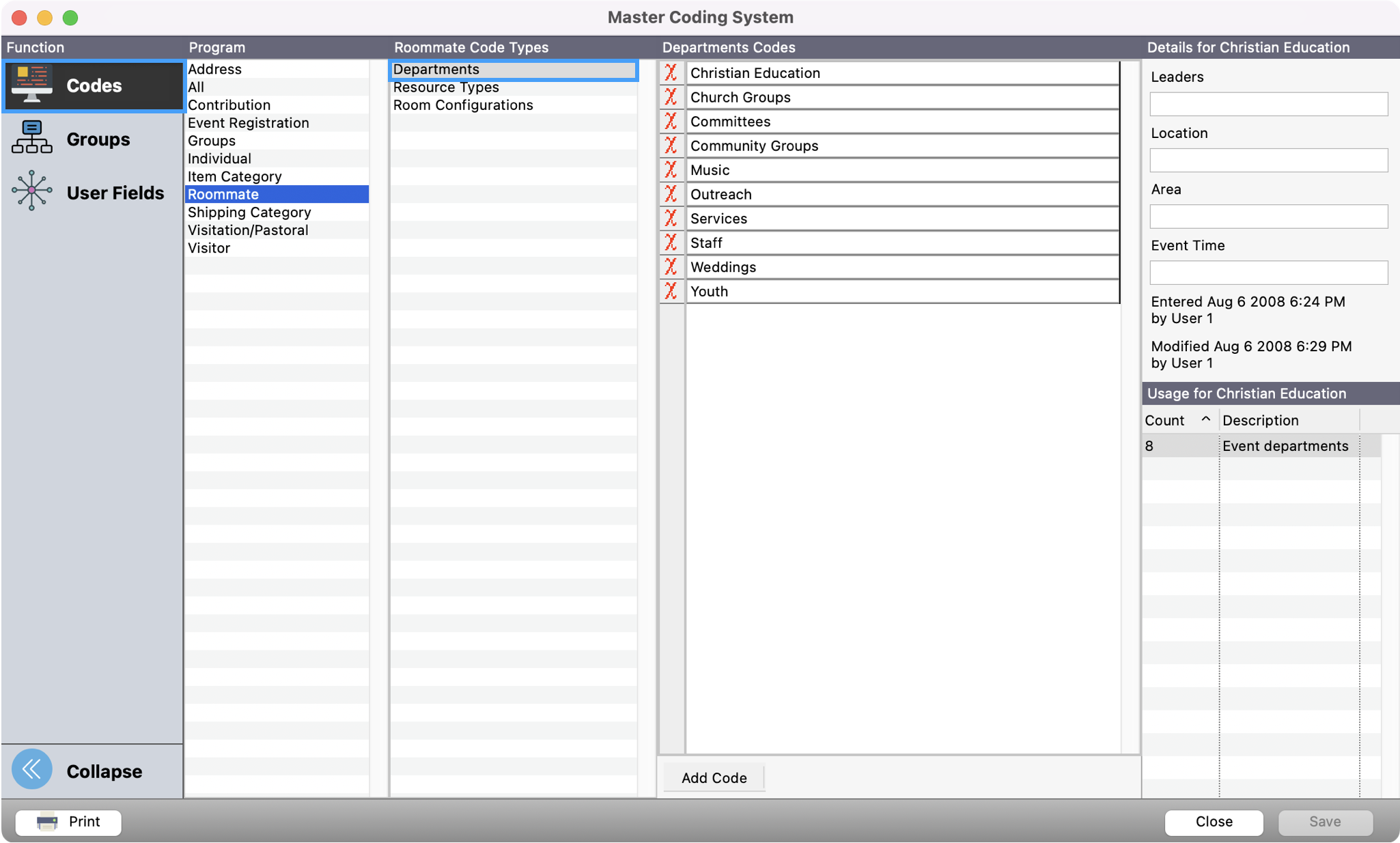The width and height of the screenshot is (1400, 843).
Task: Click red X beside Music code
Action: [671, 170]
